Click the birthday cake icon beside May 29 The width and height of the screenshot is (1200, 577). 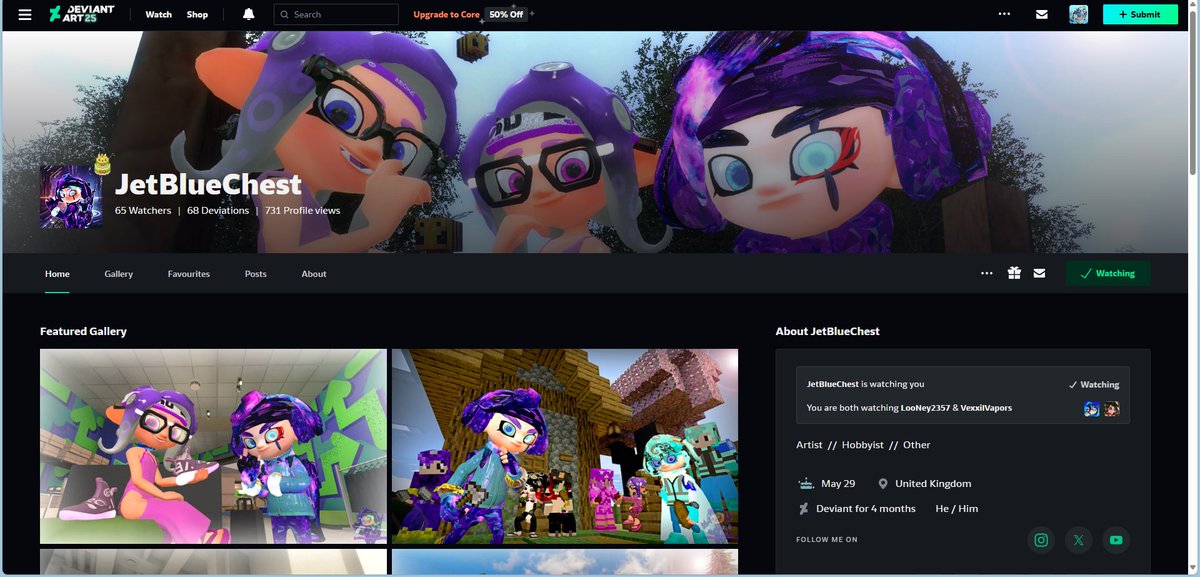pos(806,483)
